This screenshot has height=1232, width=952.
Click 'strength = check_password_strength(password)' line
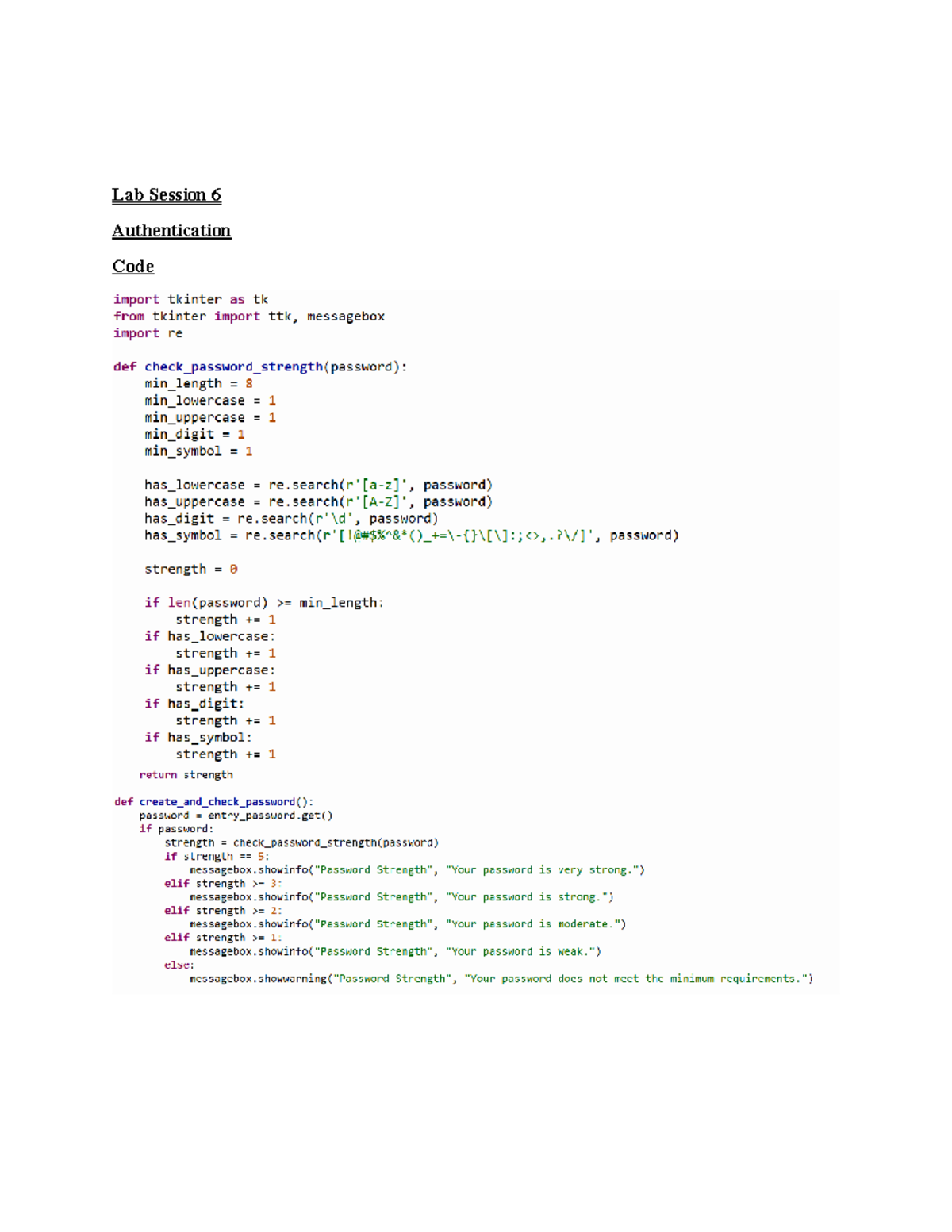click(301, 842)
